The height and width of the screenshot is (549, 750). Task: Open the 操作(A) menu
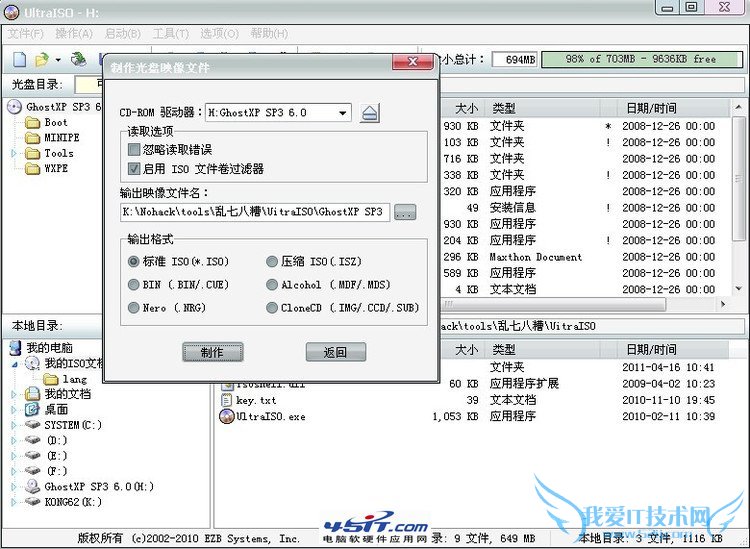click(74, 34)
